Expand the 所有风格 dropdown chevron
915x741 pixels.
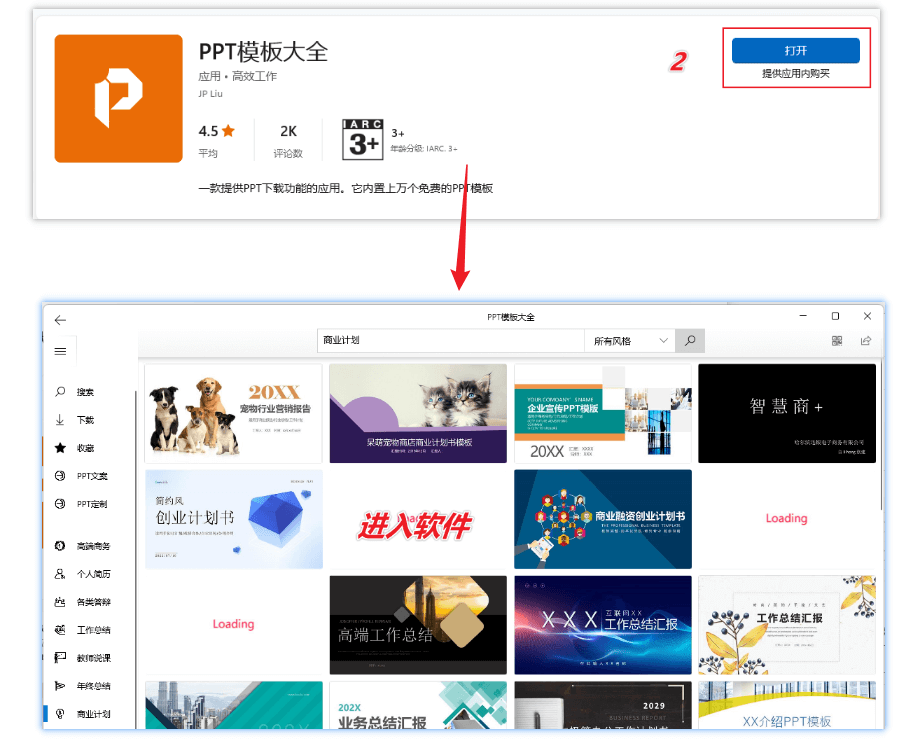tap(662, 340)
